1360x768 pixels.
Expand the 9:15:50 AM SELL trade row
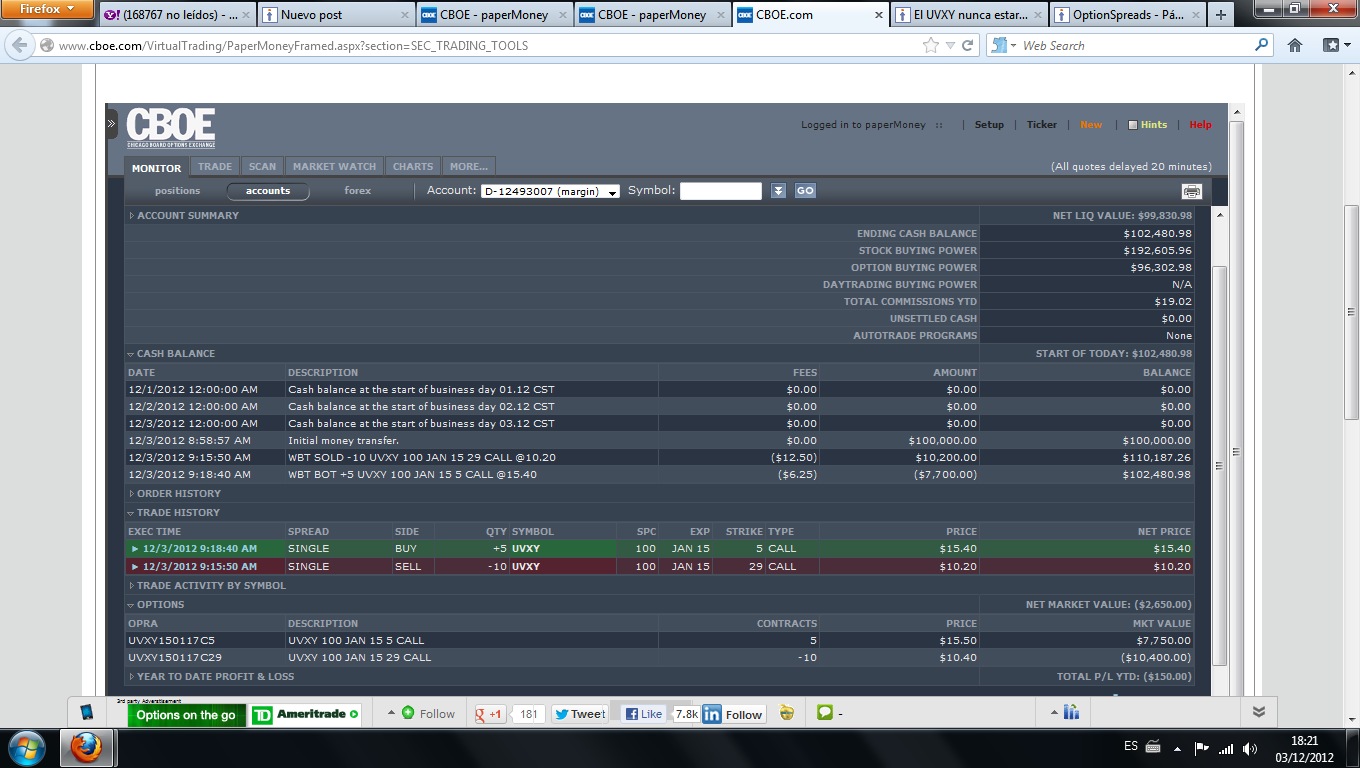135,567
